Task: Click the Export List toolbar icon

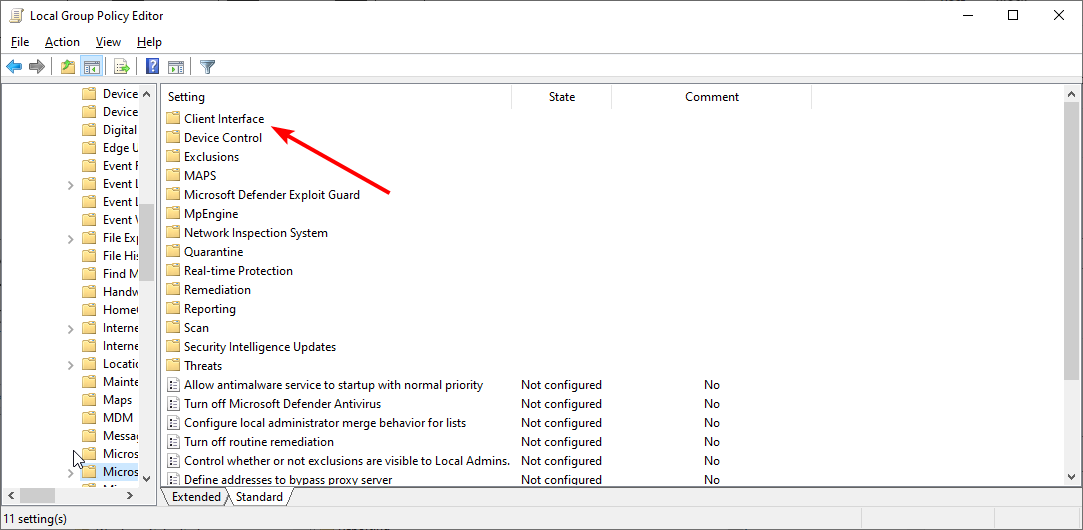Action: pyautogui.click(x=122, y=66)
